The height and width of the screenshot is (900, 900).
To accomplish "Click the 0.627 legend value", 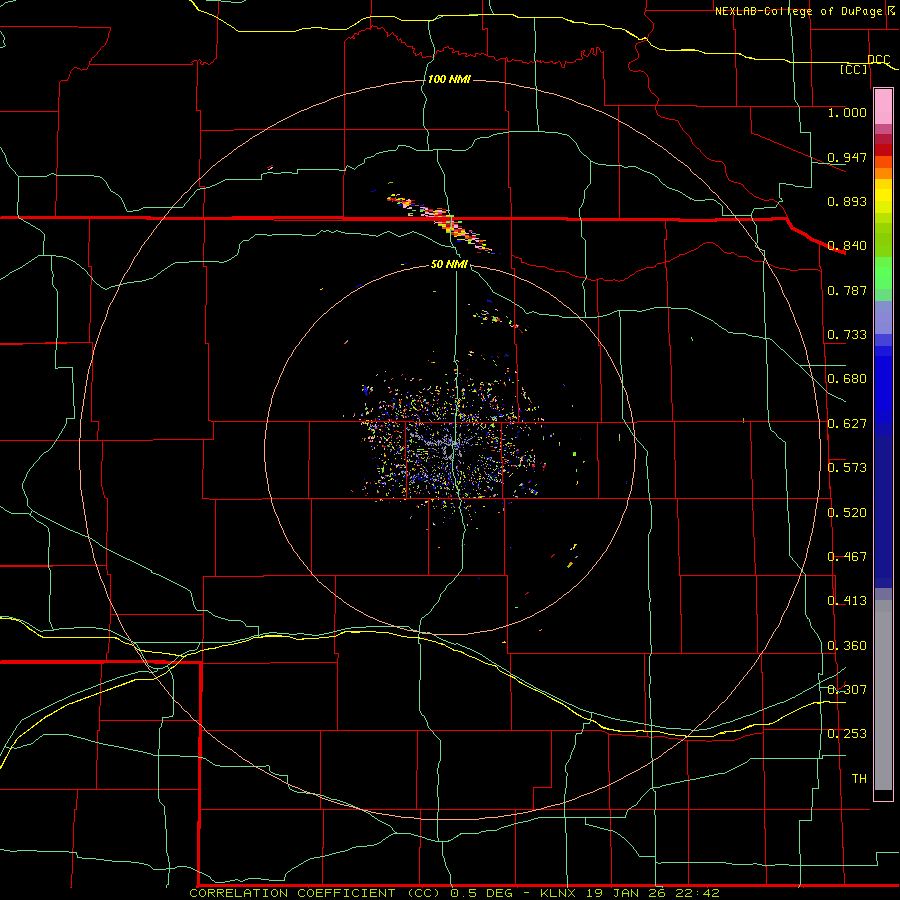I will click(x=847, y=423).
